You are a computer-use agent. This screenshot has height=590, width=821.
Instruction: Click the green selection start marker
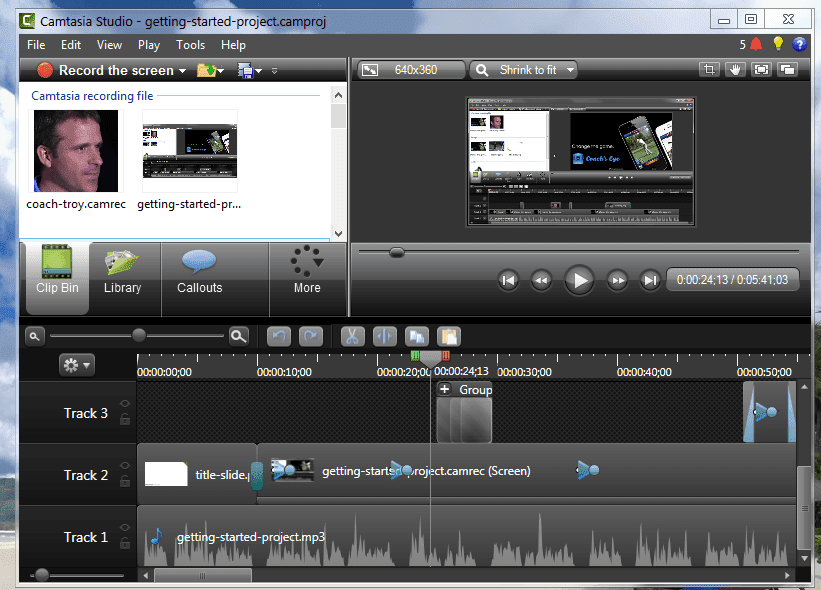[x=415, y=356]
